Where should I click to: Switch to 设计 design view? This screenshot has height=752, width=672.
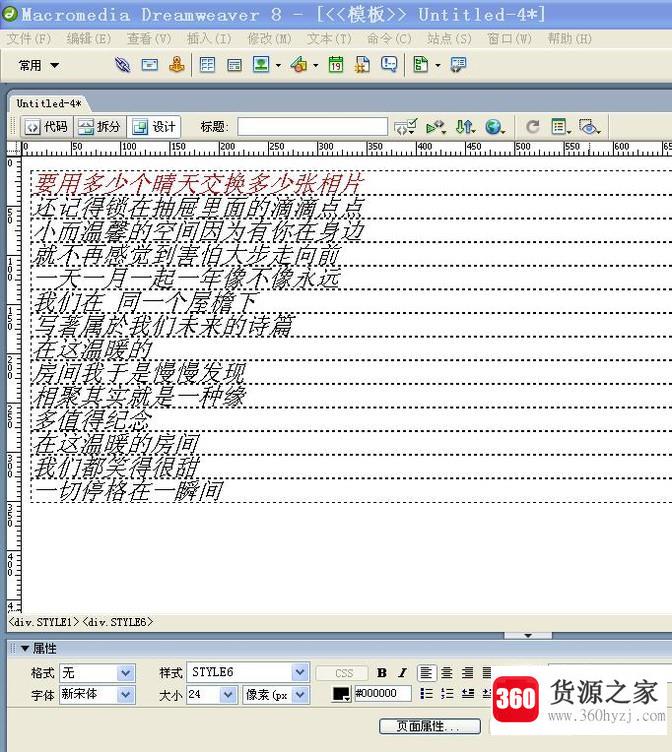(x=153, y=127)
